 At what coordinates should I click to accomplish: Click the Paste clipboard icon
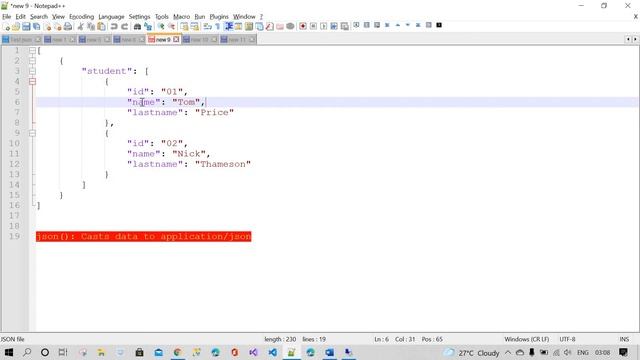point(101,27)
